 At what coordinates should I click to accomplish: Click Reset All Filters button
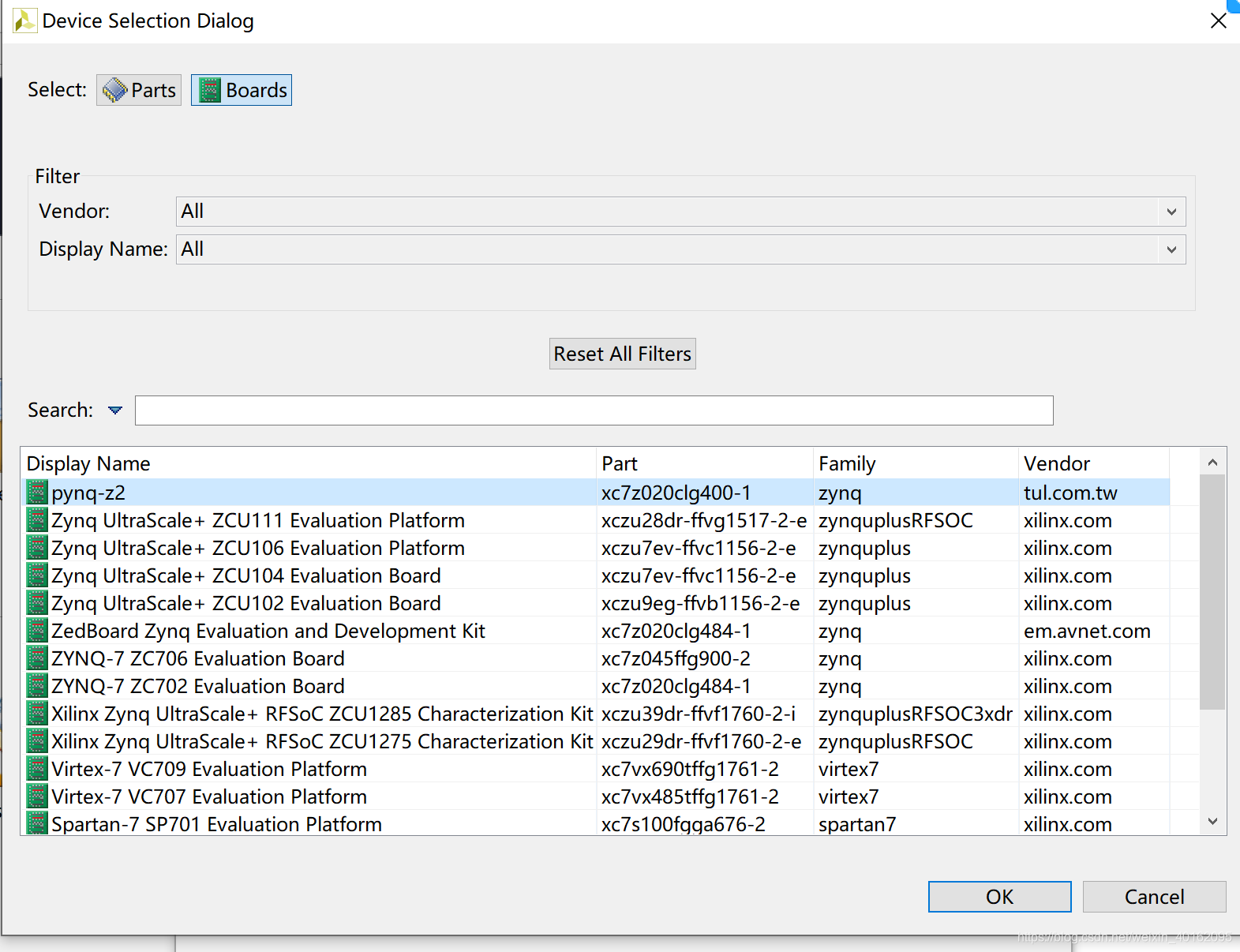(x=623, y=354)
